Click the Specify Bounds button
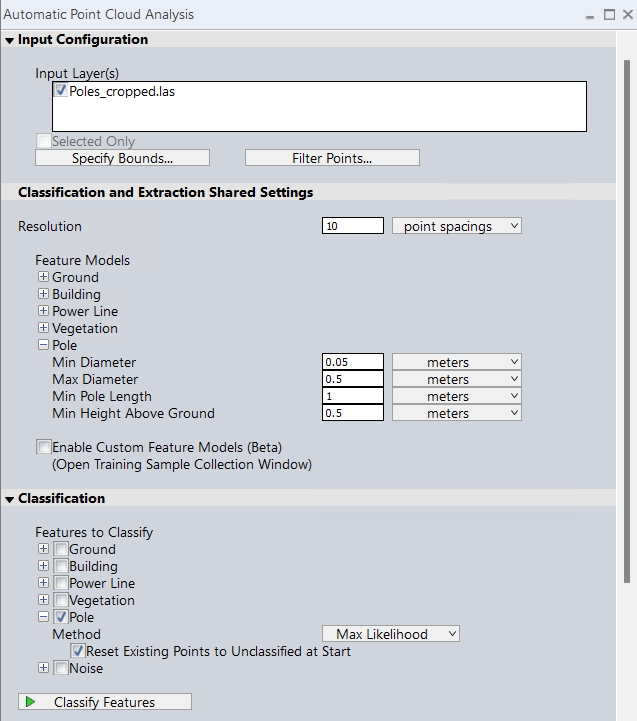Viewport: 637px width, 721px height. (122, 158)
